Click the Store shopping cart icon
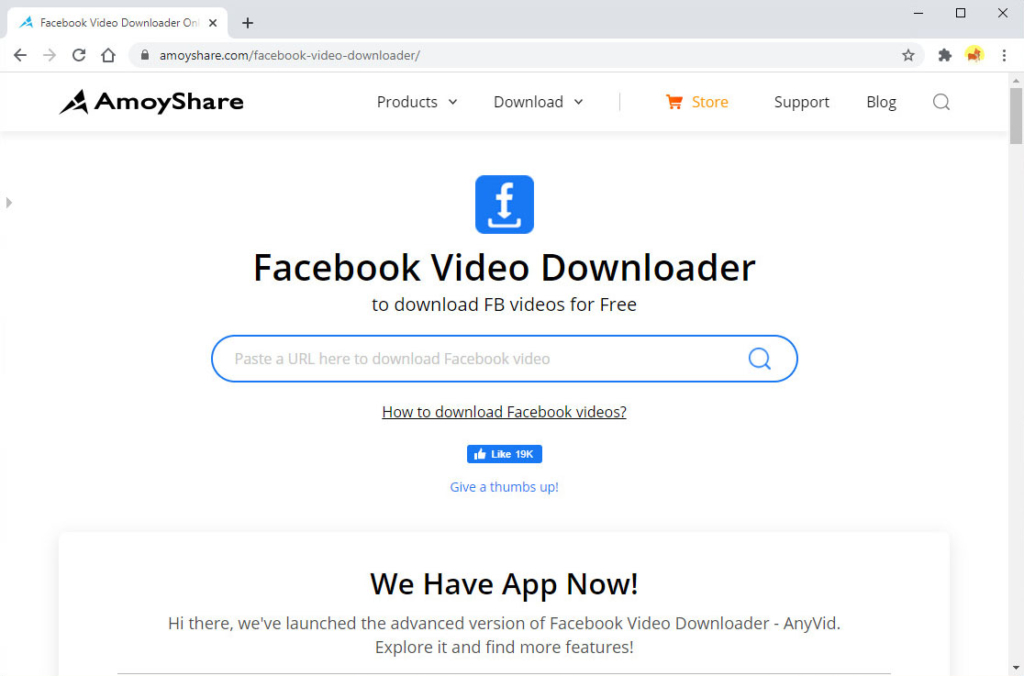1024x676 pixels. click(x=674, y=102)
